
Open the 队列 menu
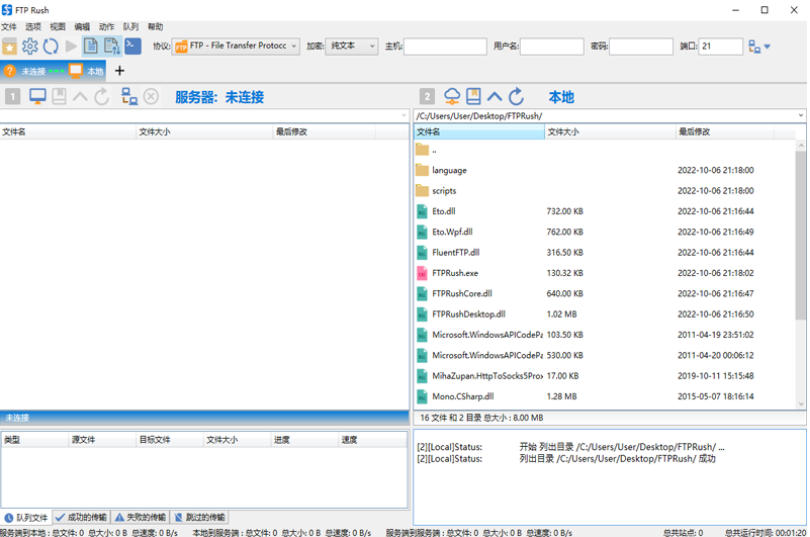click(131, 27)
